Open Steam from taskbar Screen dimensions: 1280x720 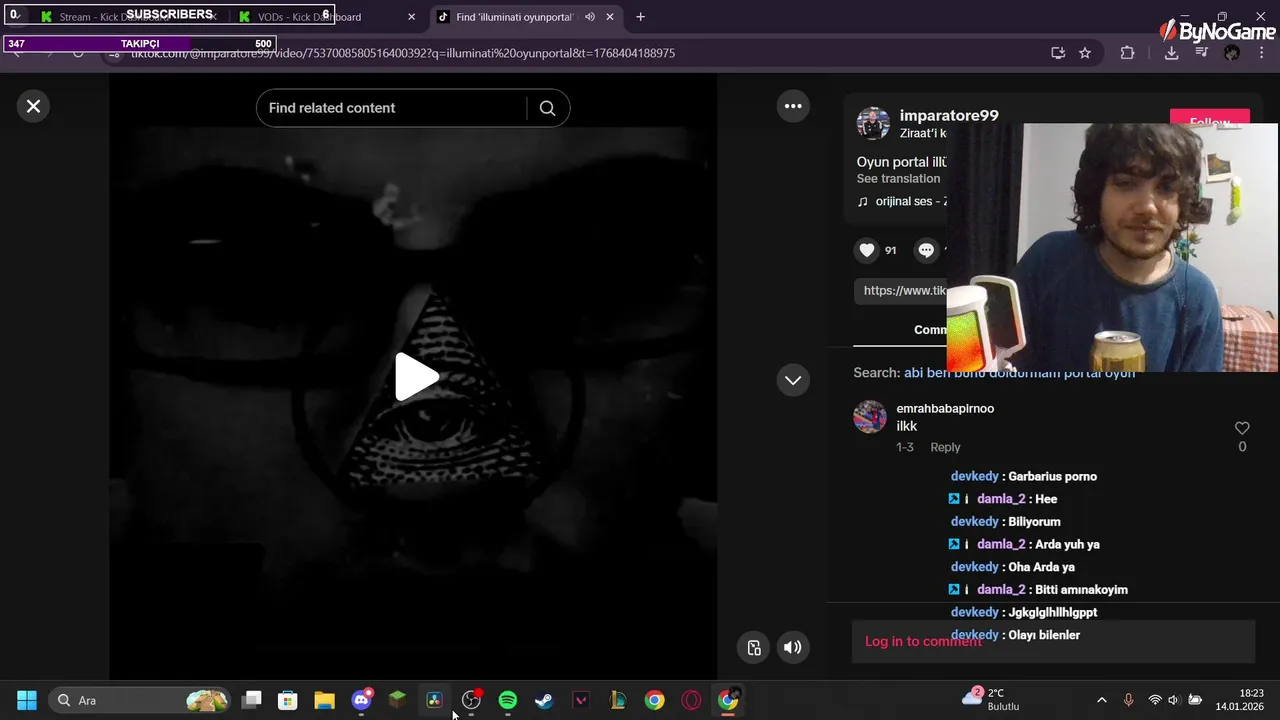click(x=544, y=700)
